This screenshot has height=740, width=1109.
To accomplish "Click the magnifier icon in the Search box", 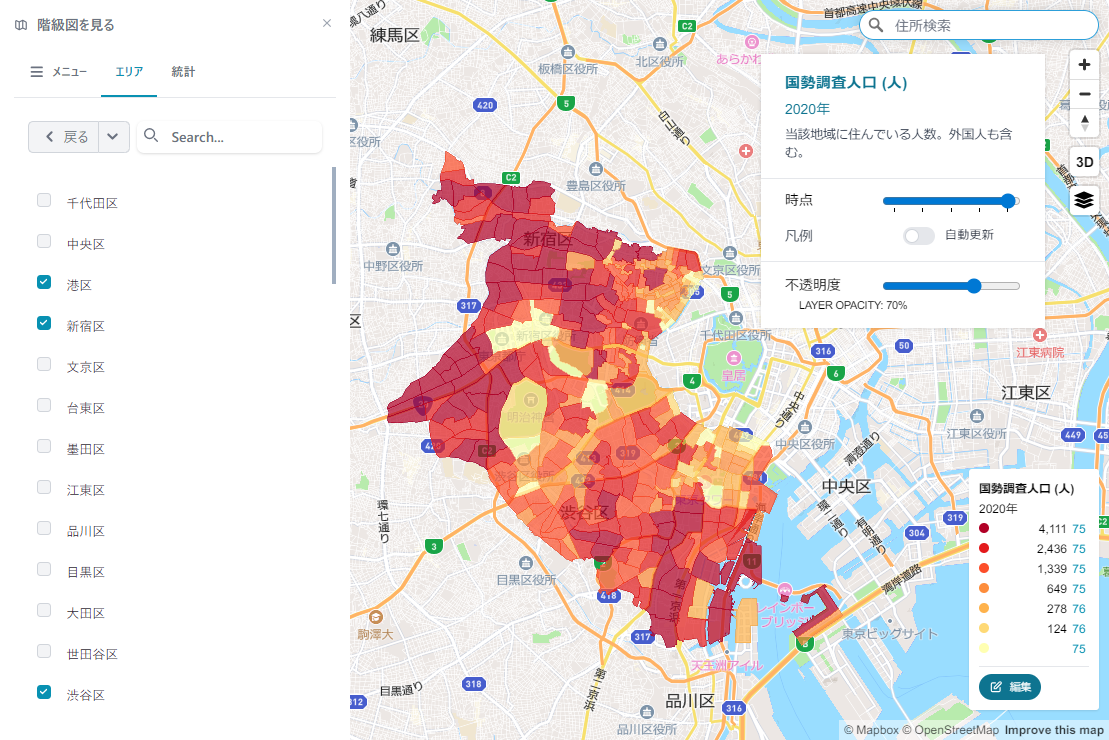I will click(151, 136).
